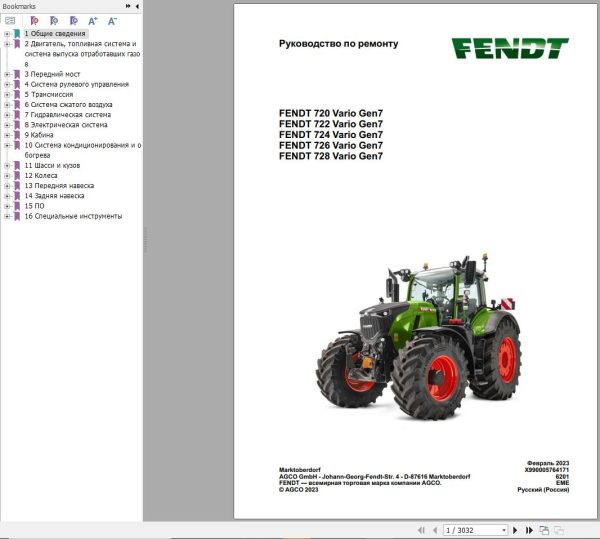This screenshot has height=539, width=600.
Task: Click the Февраль 2023 date text
Action: point(548,463)
